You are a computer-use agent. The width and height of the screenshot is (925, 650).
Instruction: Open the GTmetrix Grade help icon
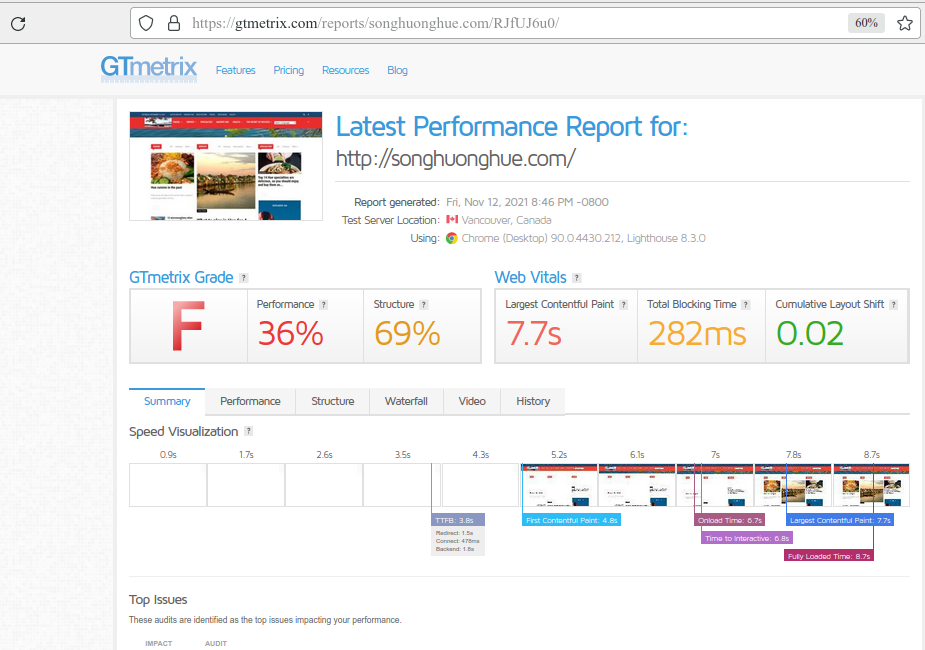click(244, 278)
